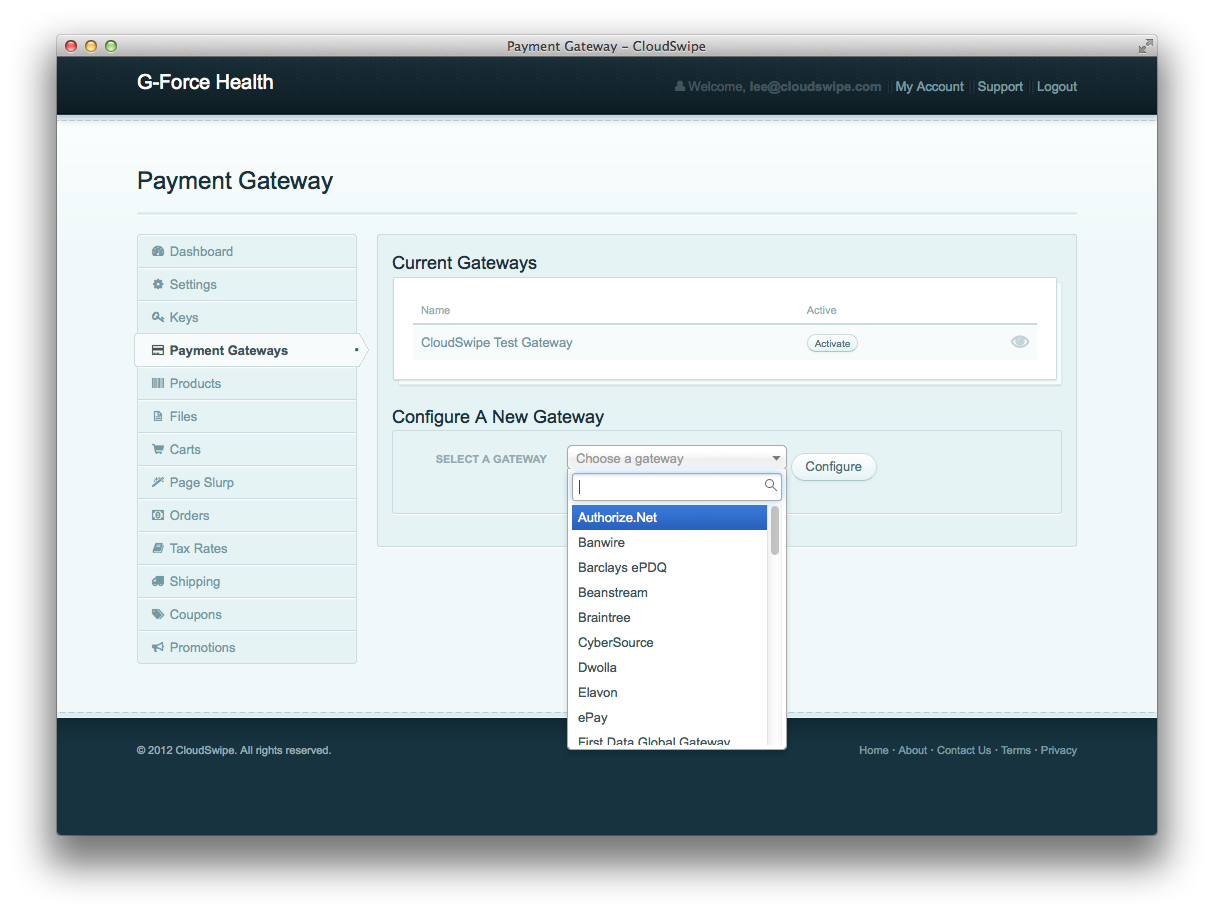Open the Shipping section
The image size is (1214, 914).
247,581
